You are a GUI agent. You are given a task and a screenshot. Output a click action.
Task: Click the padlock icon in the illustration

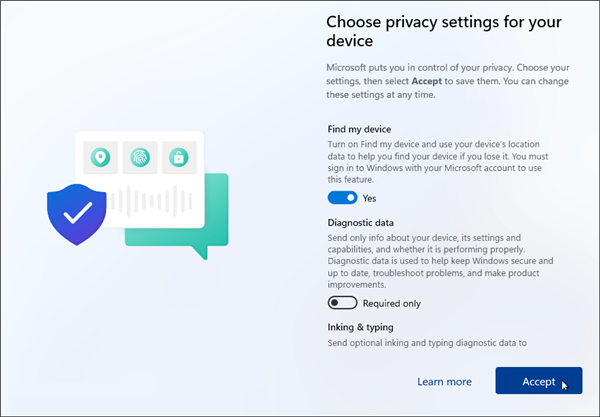click(x=179, y=157)
